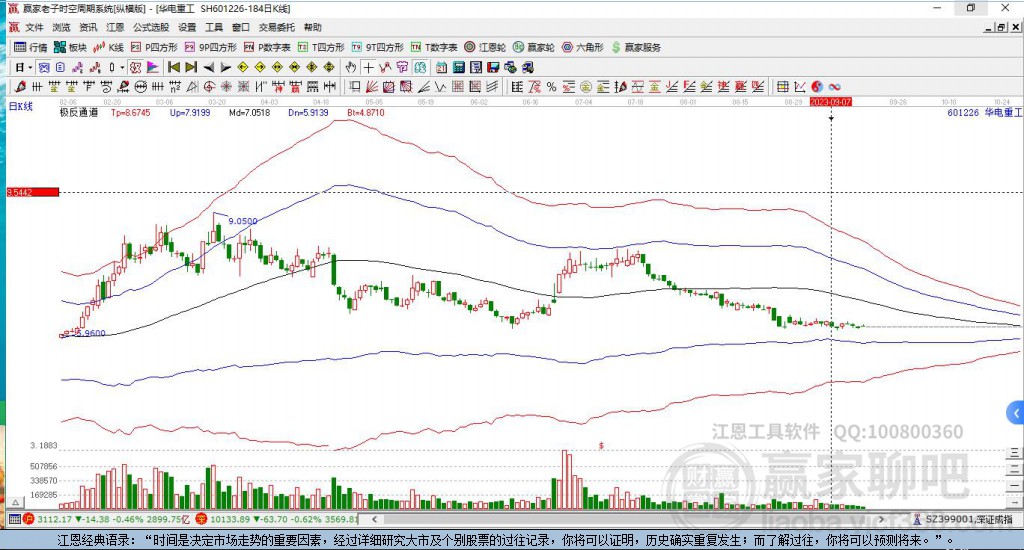
Task: Open the 公式选股 menu
Action: [x=151, y=27]
